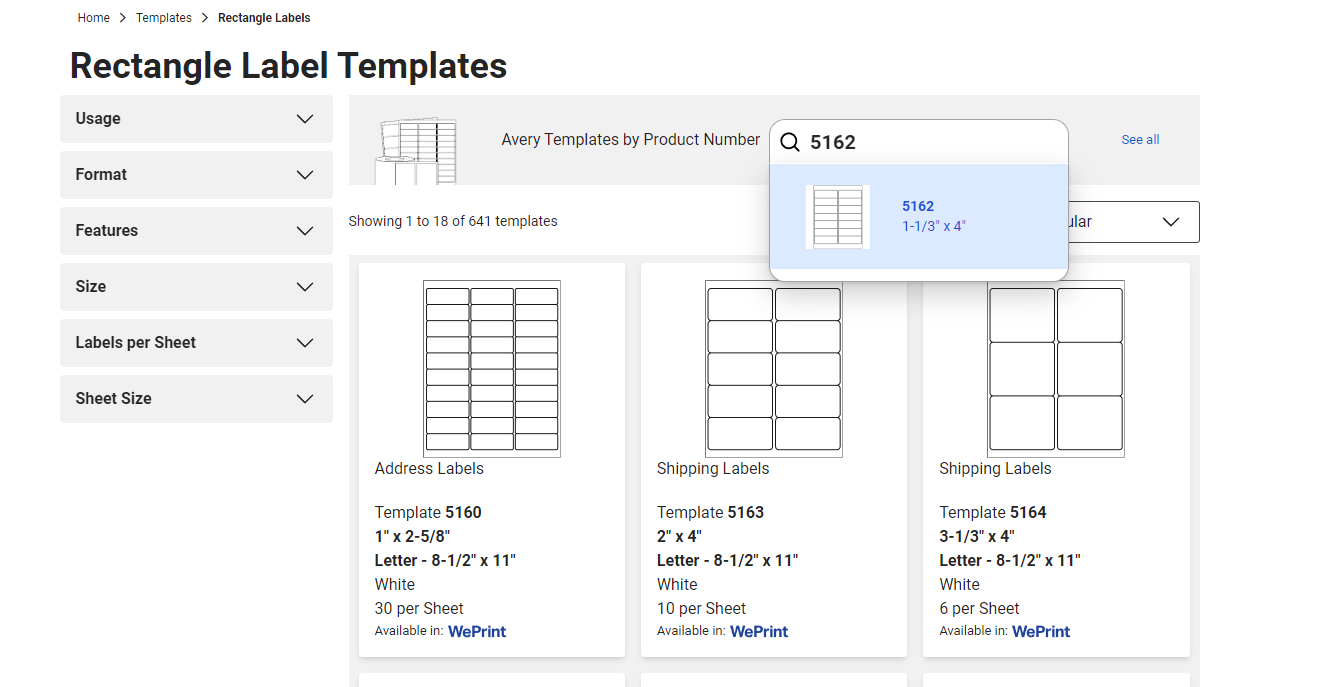Click WePrint link under Template 5163
This screenshot has height=687, width=1343.
[x=759, y=632]
